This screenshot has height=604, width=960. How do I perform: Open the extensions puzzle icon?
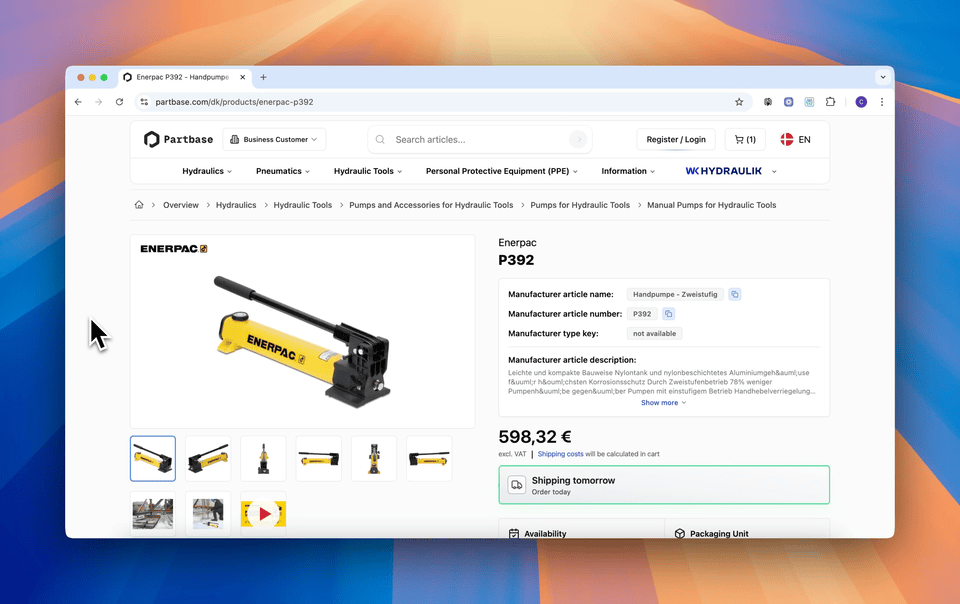830,102
